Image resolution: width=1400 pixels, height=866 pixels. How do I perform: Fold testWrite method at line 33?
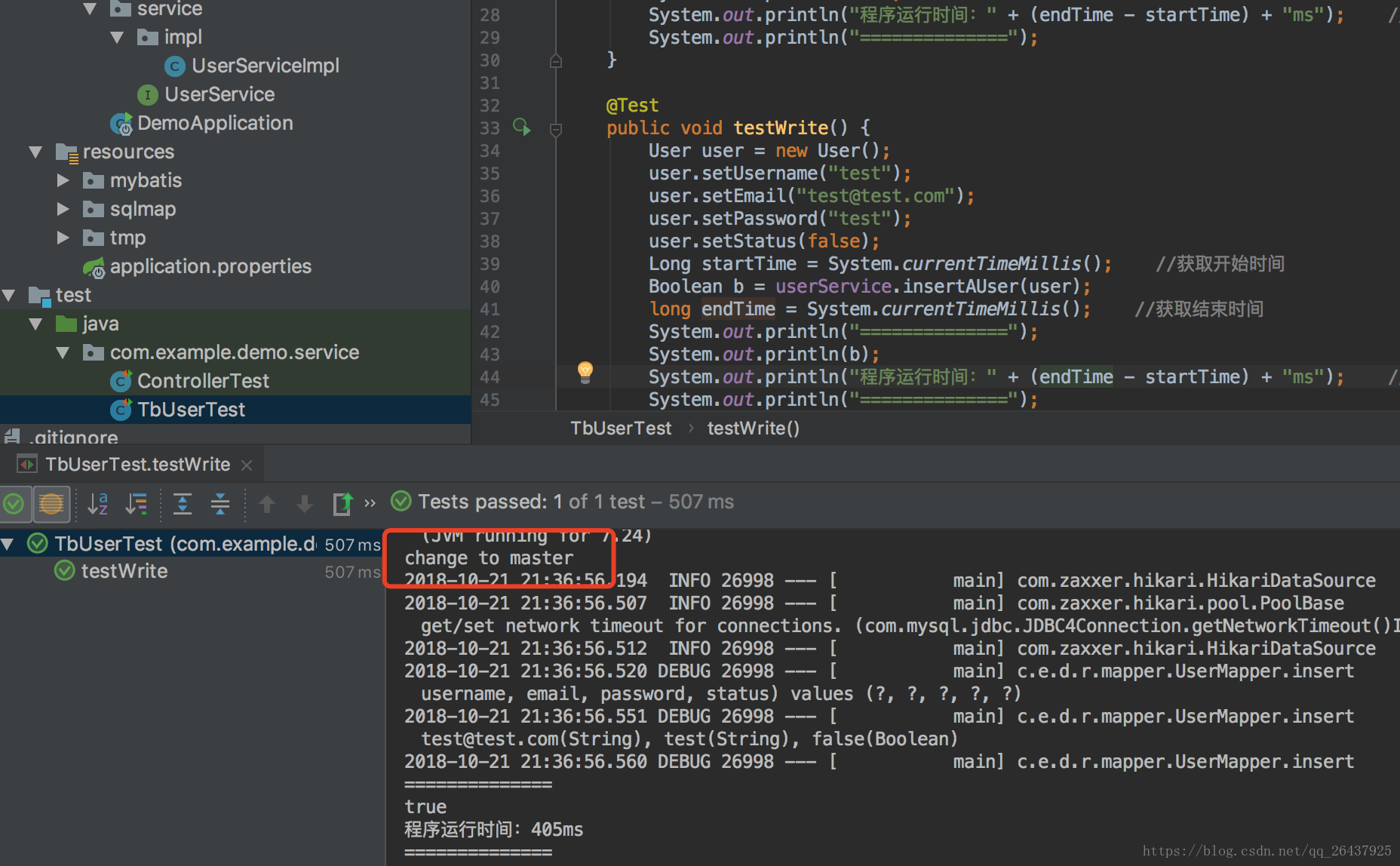pos(556,129)
